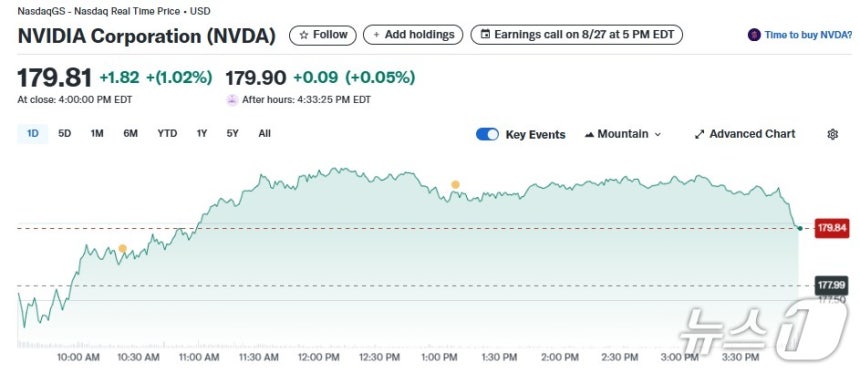
Task: Click the plus icon in Add holdings
Action: coord(376,35)
